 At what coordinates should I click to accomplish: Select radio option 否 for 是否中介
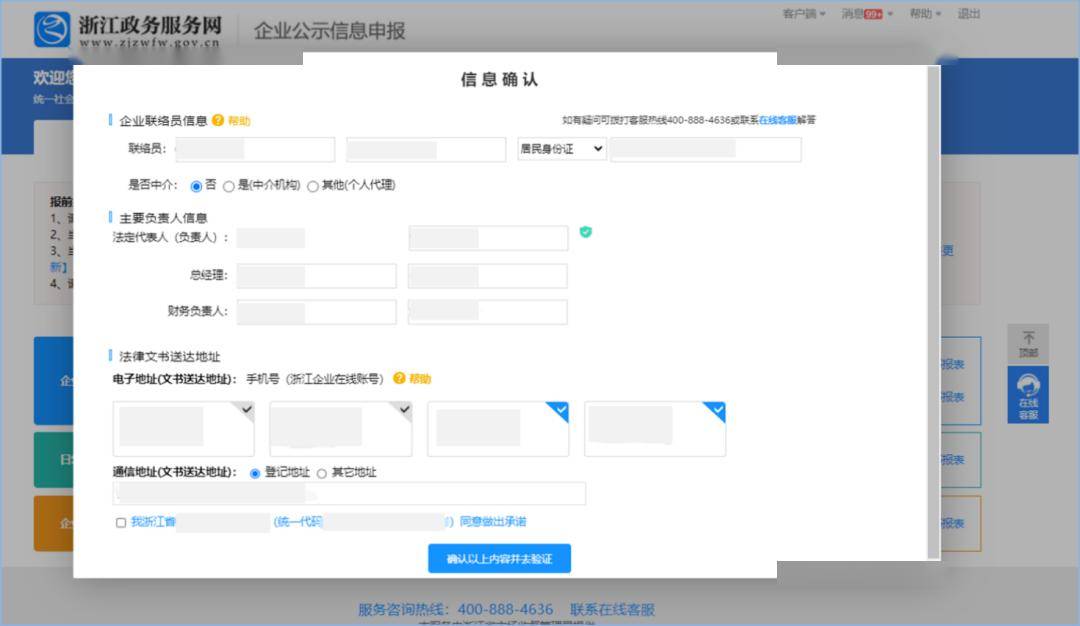196,186
